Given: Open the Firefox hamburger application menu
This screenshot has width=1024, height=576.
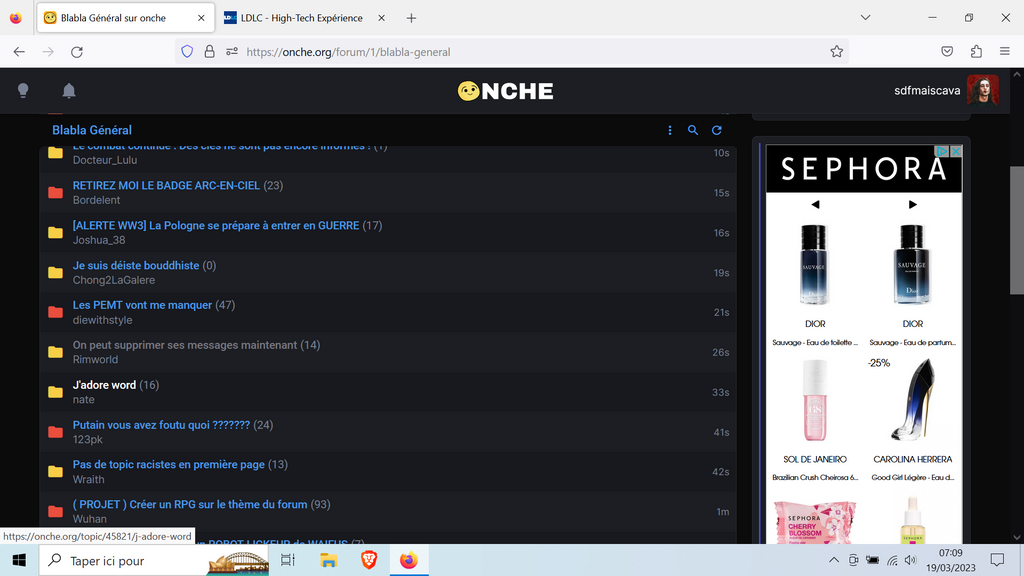Looking at the screenshot, I should point(1005,52).
